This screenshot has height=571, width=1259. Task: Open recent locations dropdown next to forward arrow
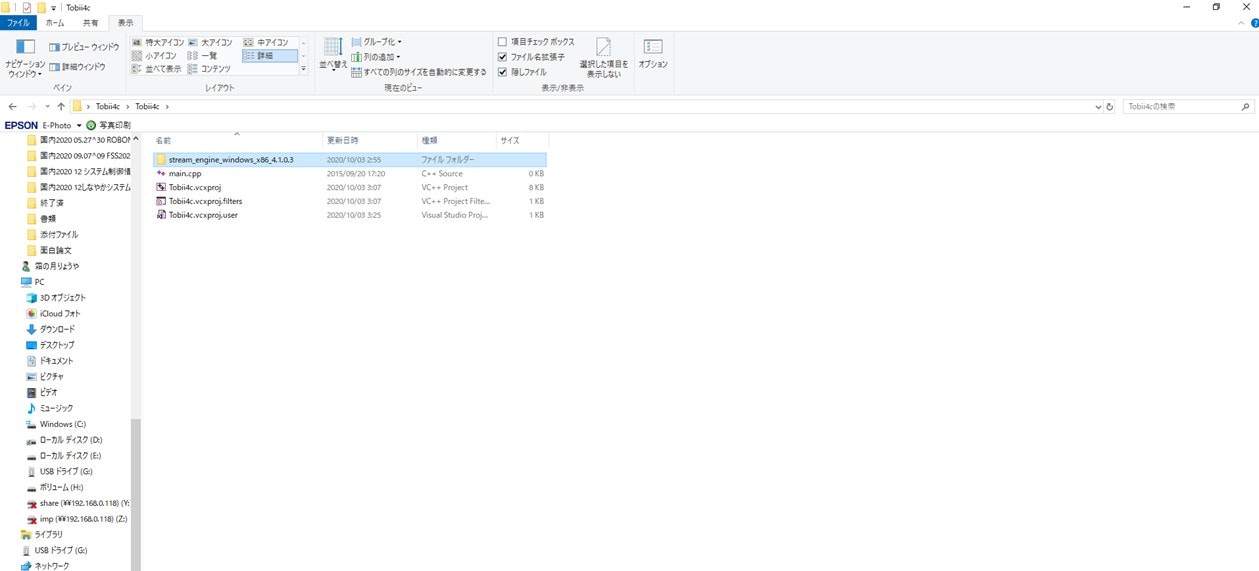46,106
